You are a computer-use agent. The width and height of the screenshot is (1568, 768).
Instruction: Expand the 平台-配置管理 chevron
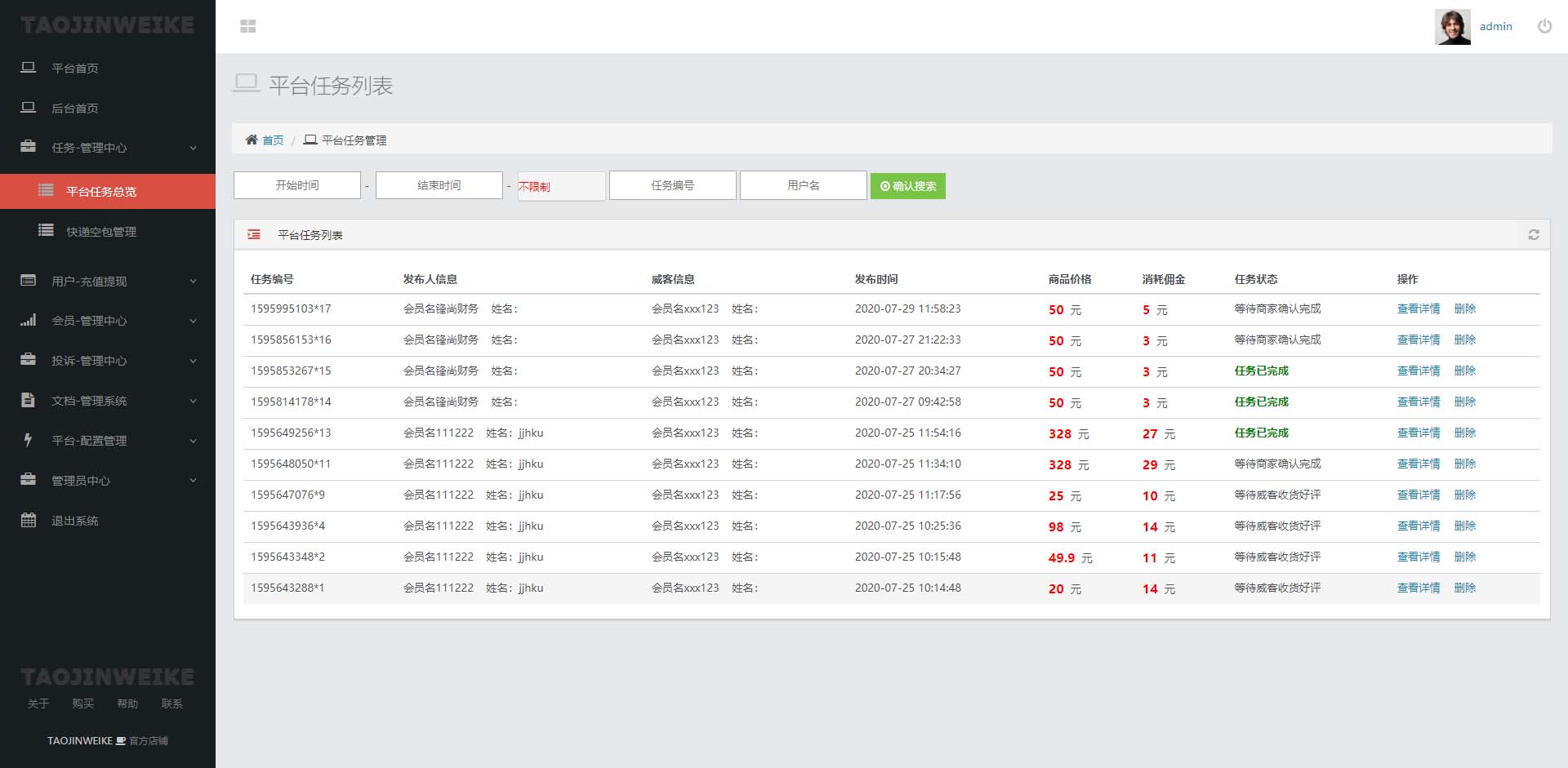point(194,441)
